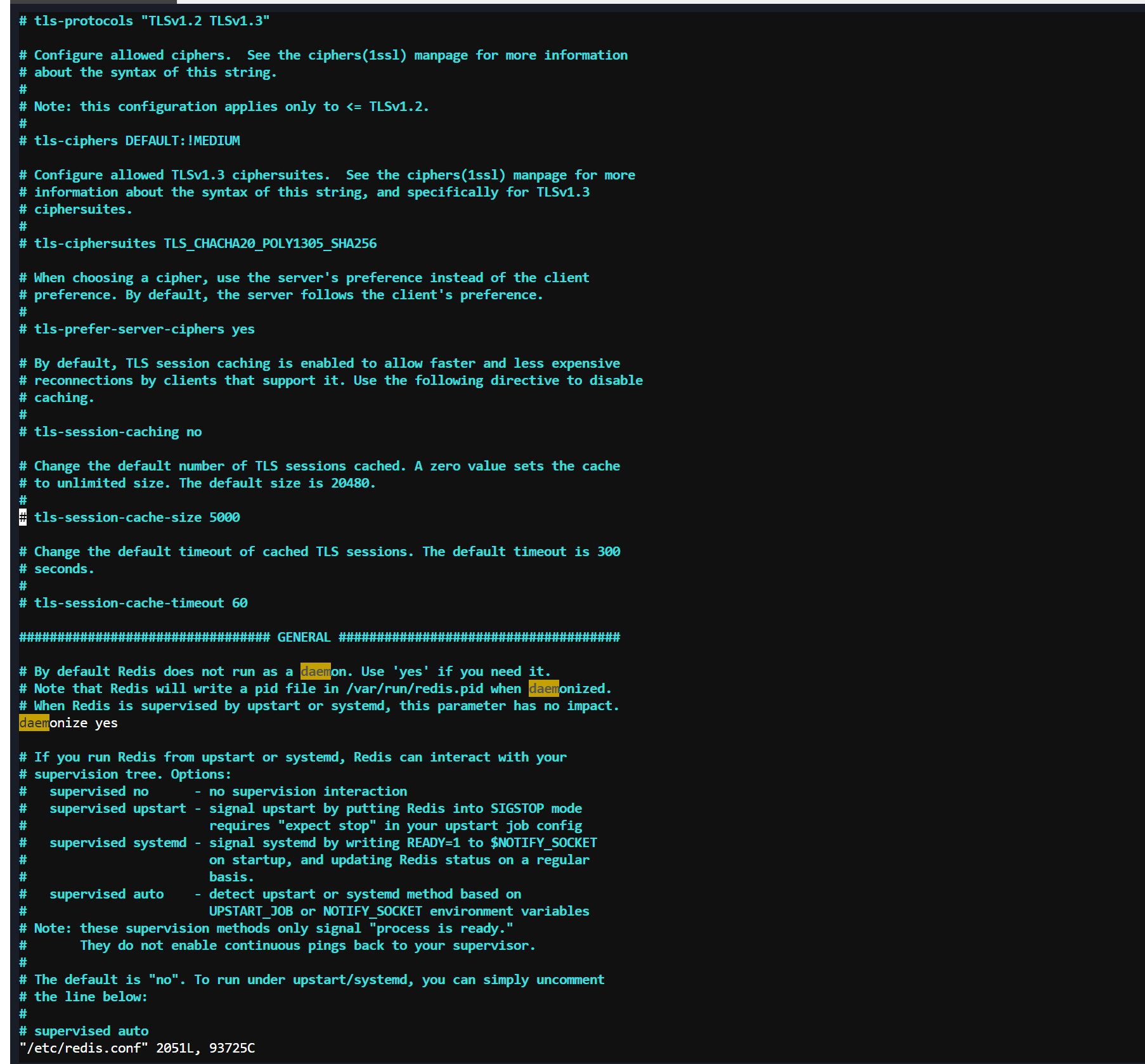Viewport: 1145px width, 1064px height.
Task: Click the line 'supervised no - no supervision interaction'
Action: (213, 791)
